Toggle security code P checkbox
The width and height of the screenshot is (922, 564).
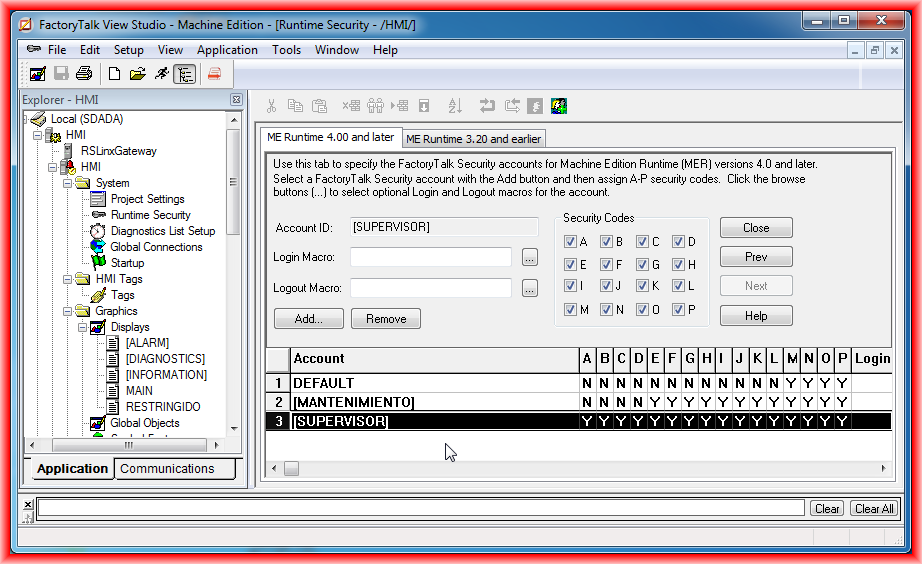(678, 310)
